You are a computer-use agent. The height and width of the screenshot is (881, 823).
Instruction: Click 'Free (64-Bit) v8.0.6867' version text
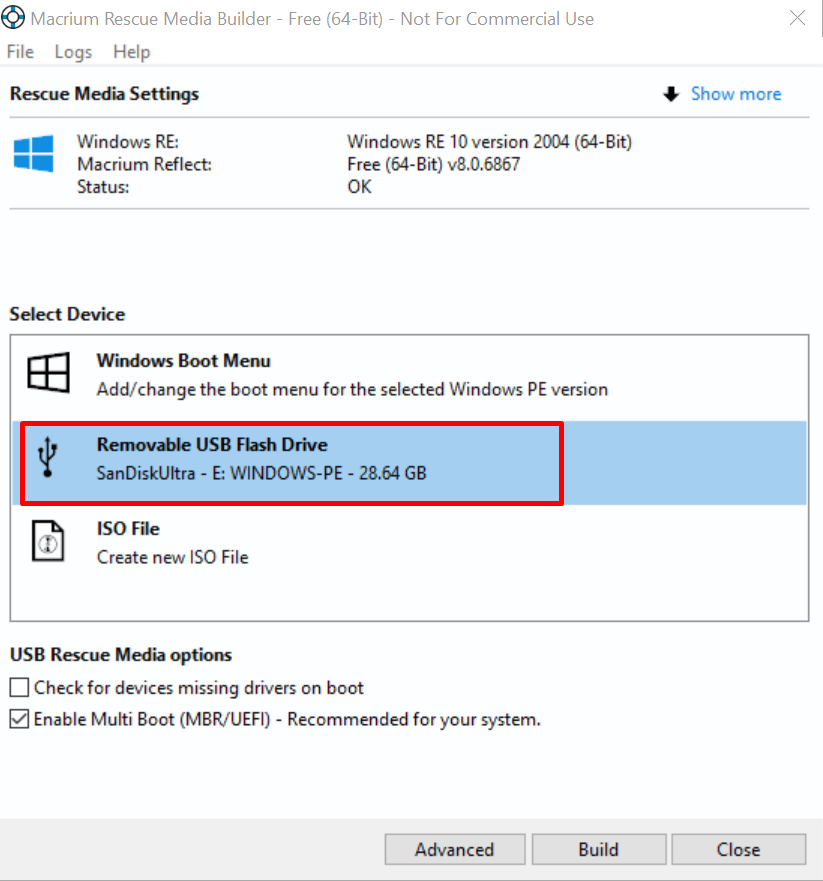[434, 164]
